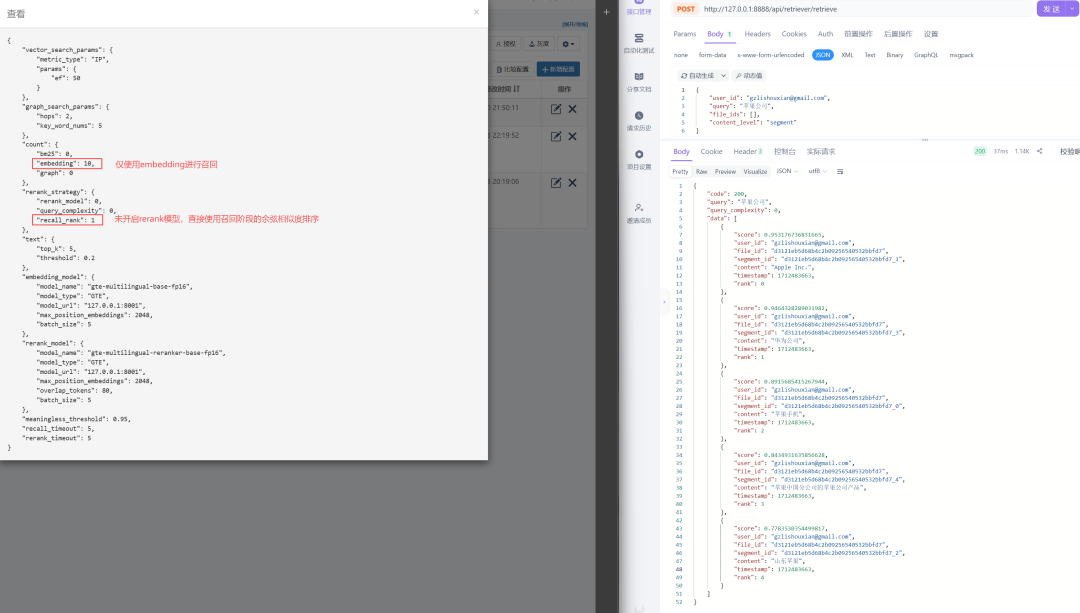Switch to the response Cookie tab
The image size is (1080, 613).
pos(712,152)
